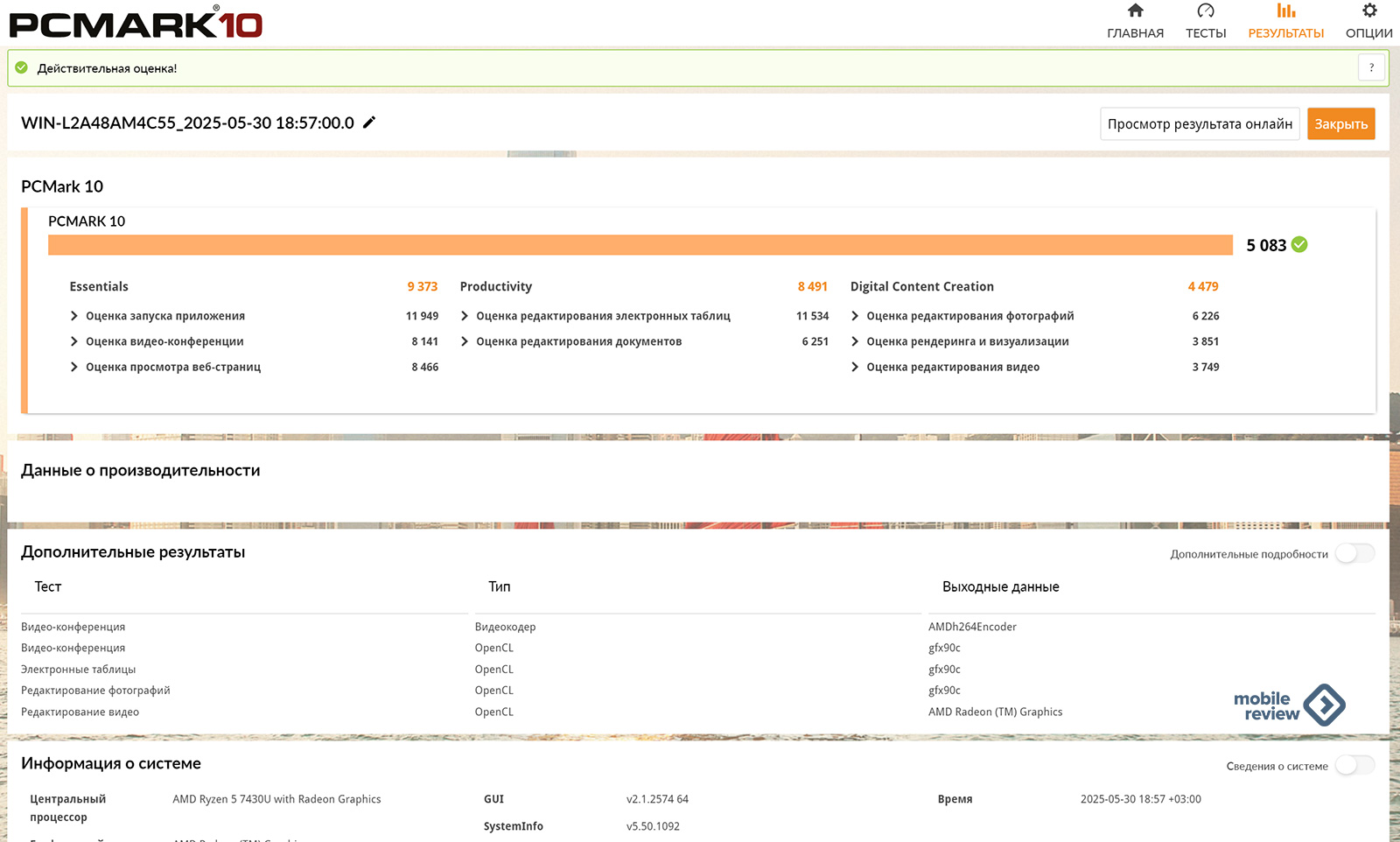Click the Тип column header

(x=499, y=586)
